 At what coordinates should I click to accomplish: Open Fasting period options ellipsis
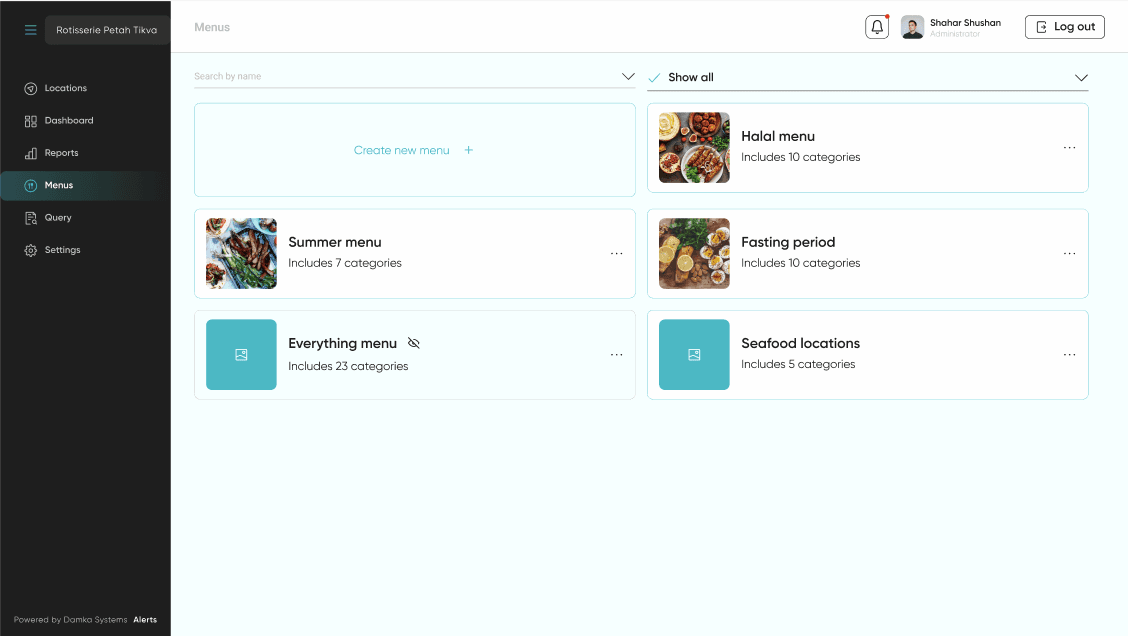(x=1070, y=253)
